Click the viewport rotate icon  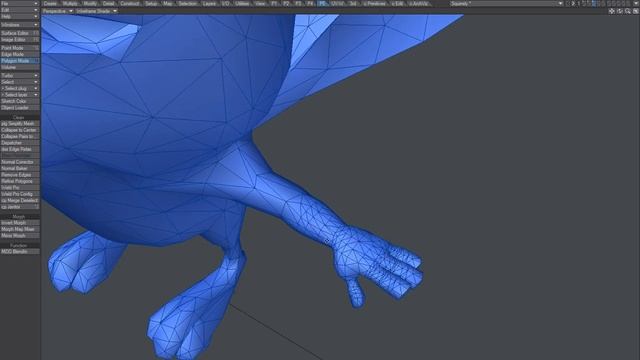620,11
